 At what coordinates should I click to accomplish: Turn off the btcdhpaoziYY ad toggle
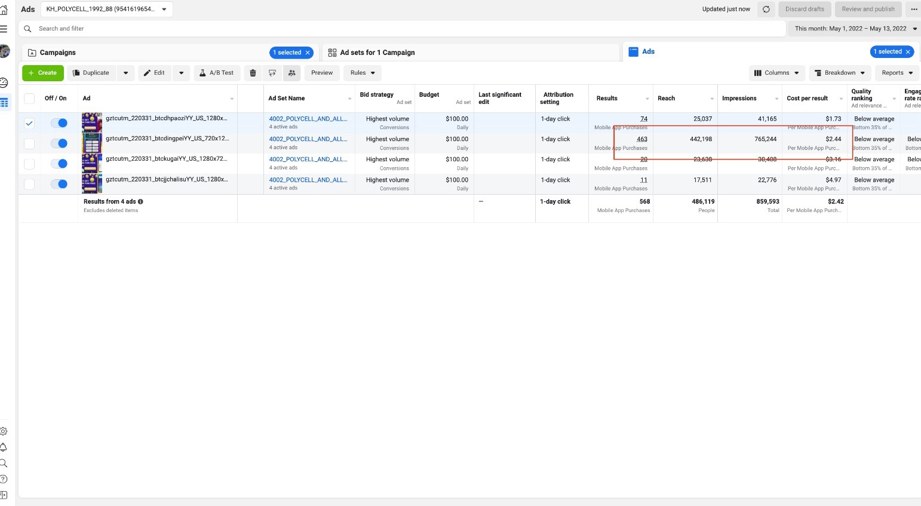59,123
